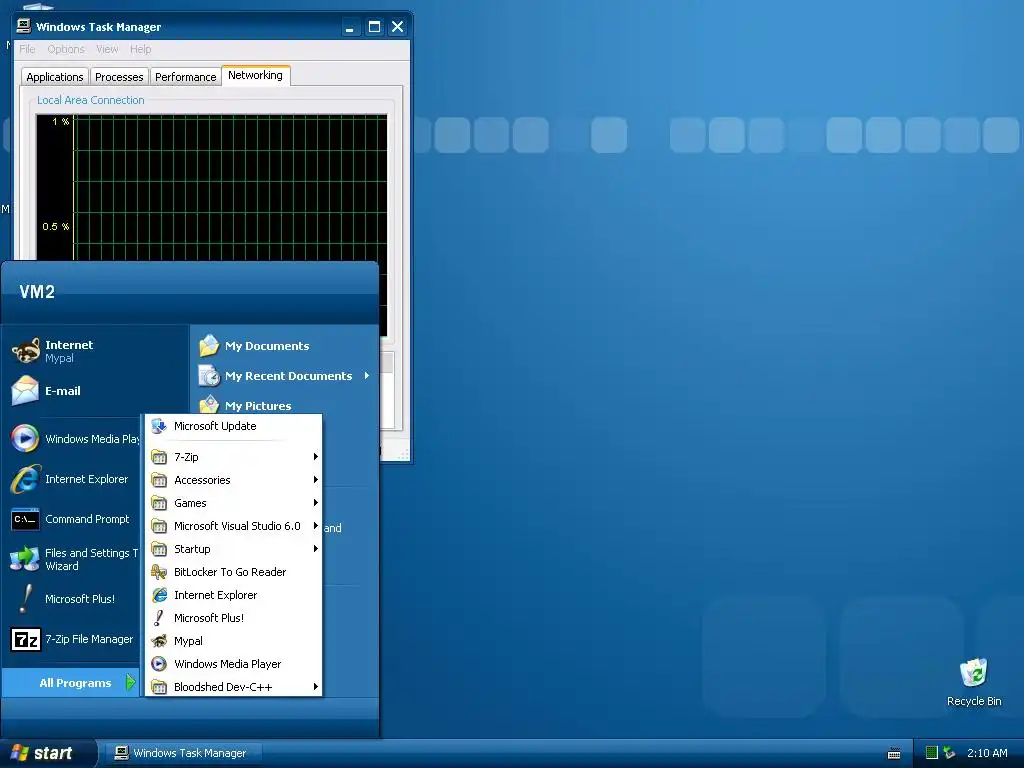Screen dimensions: 1024x768
Task: Launch Windows Media Player from pinned list
Action: point(76,439)
